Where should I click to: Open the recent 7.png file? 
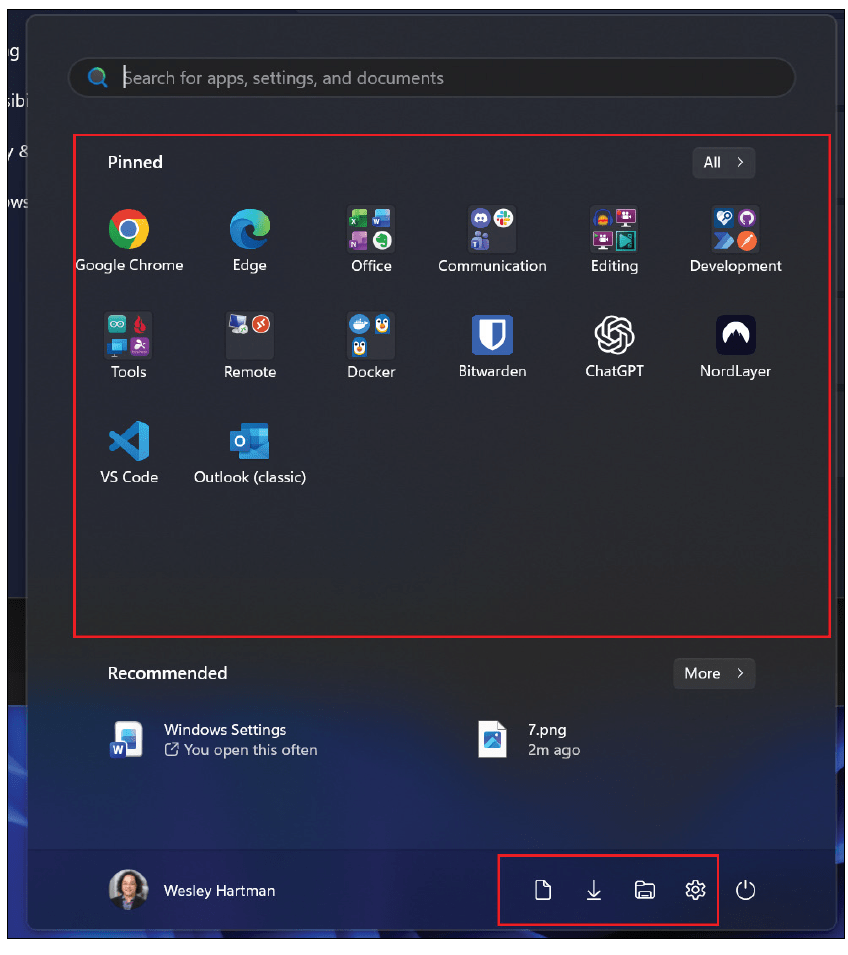tap(546, 739)
